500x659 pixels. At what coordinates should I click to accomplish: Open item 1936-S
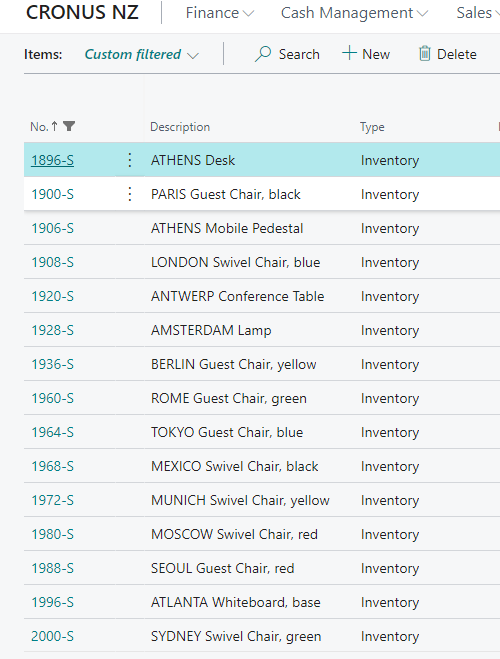click(x=53, y=364)
